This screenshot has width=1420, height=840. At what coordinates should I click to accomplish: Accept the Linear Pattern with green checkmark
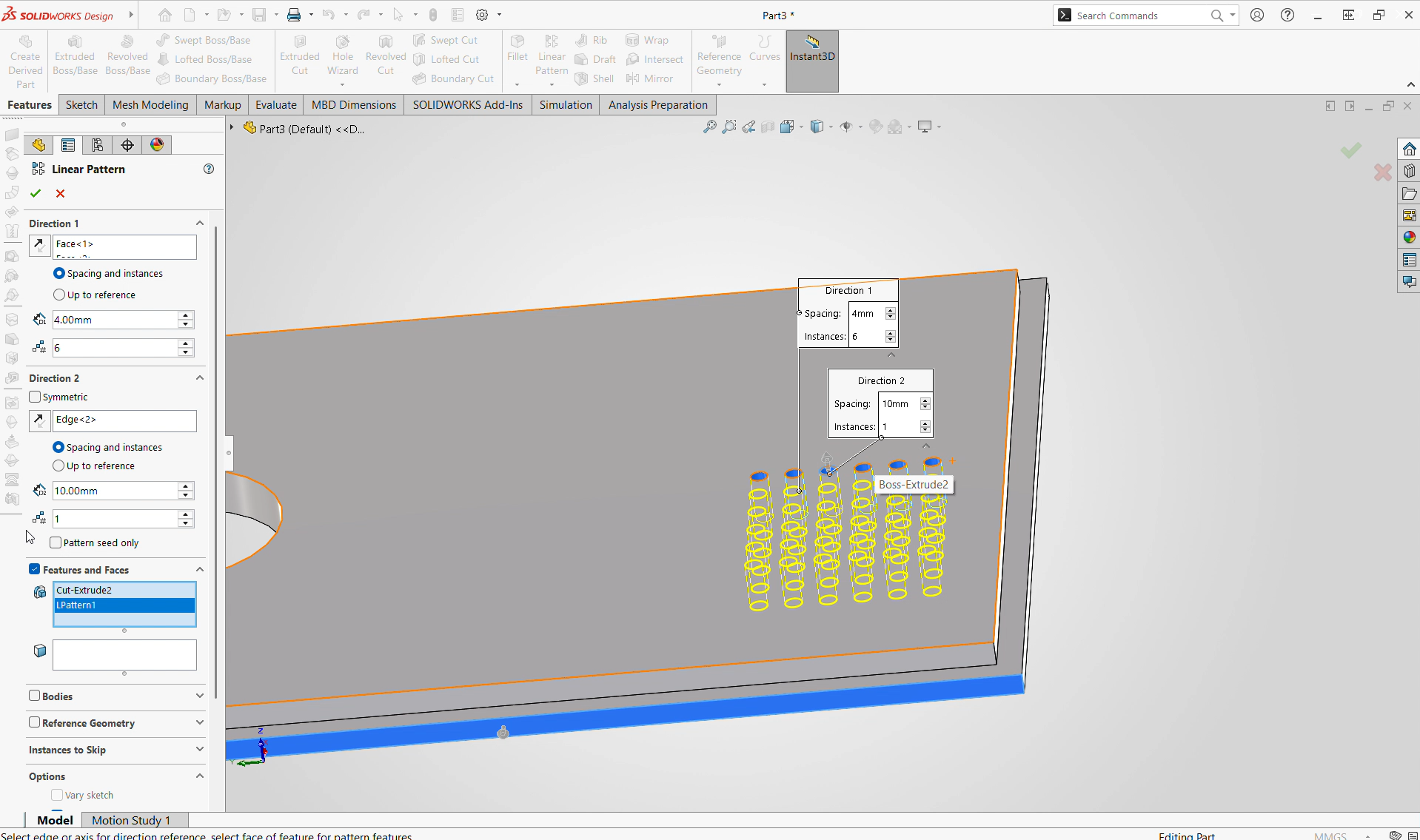point(36,193)
